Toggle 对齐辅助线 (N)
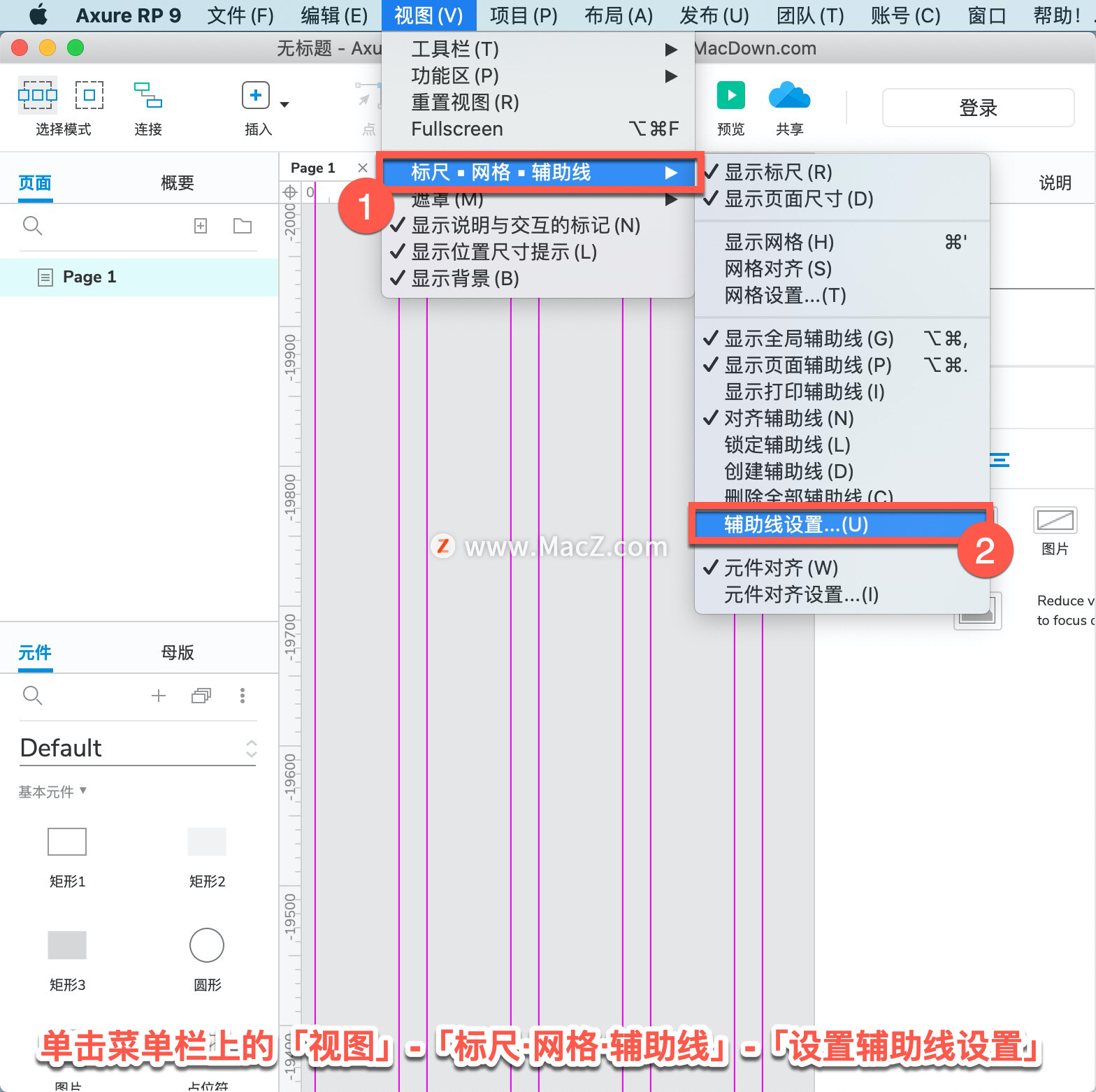1096x1092 pixels. (x=842, y=418)
